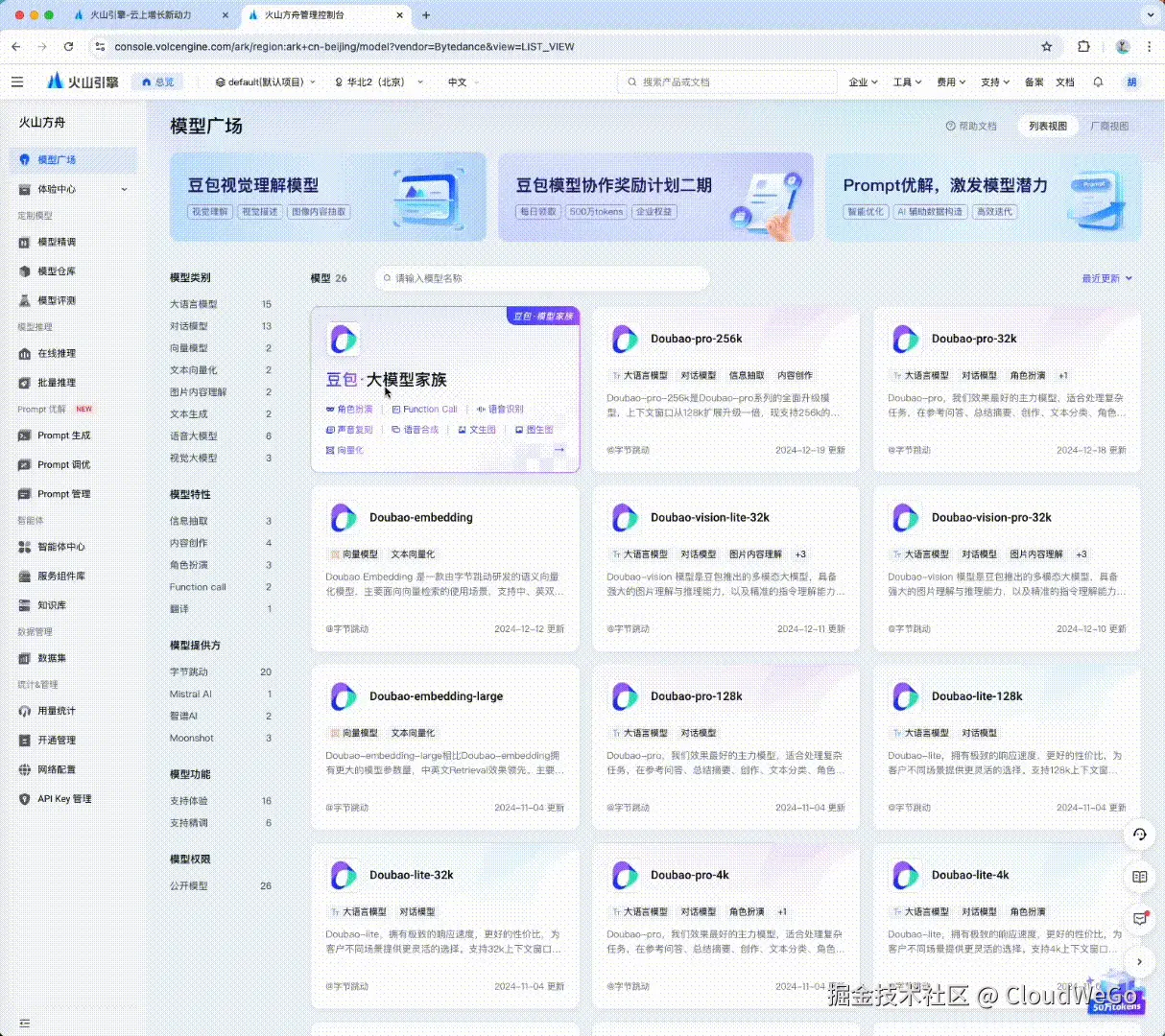Click the 知识库 sidebar icon
This screenshot has width=1165, height=1036.
(x=25, y=605)
